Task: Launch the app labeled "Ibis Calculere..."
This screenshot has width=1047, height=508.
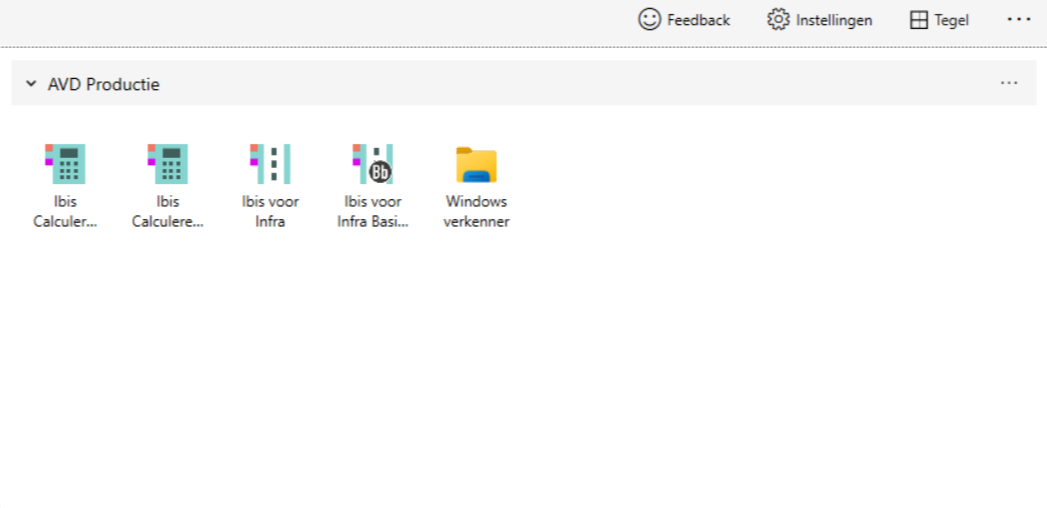Action: tap(168, 186)
